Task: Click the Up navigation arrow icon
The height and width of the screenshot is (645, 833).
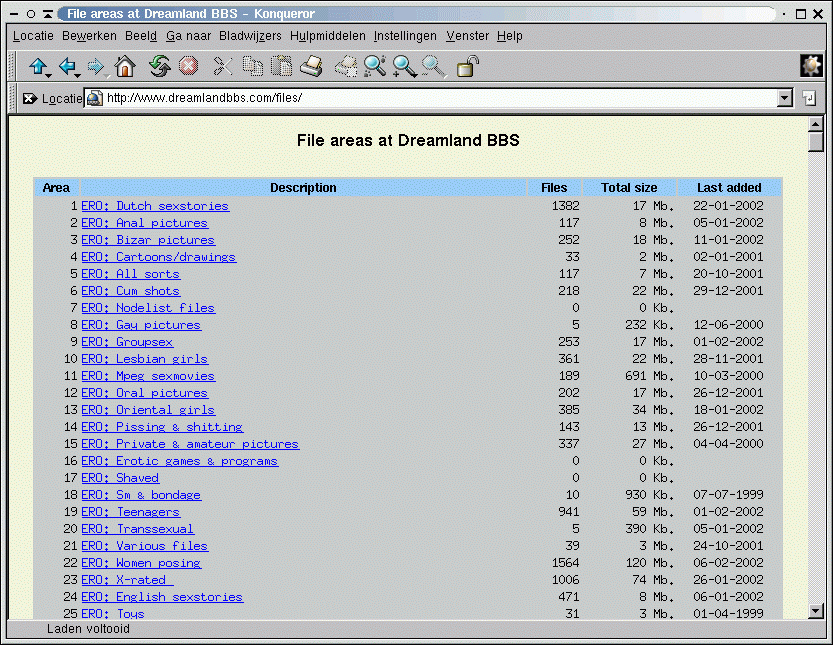Action: tap(37, 67)
